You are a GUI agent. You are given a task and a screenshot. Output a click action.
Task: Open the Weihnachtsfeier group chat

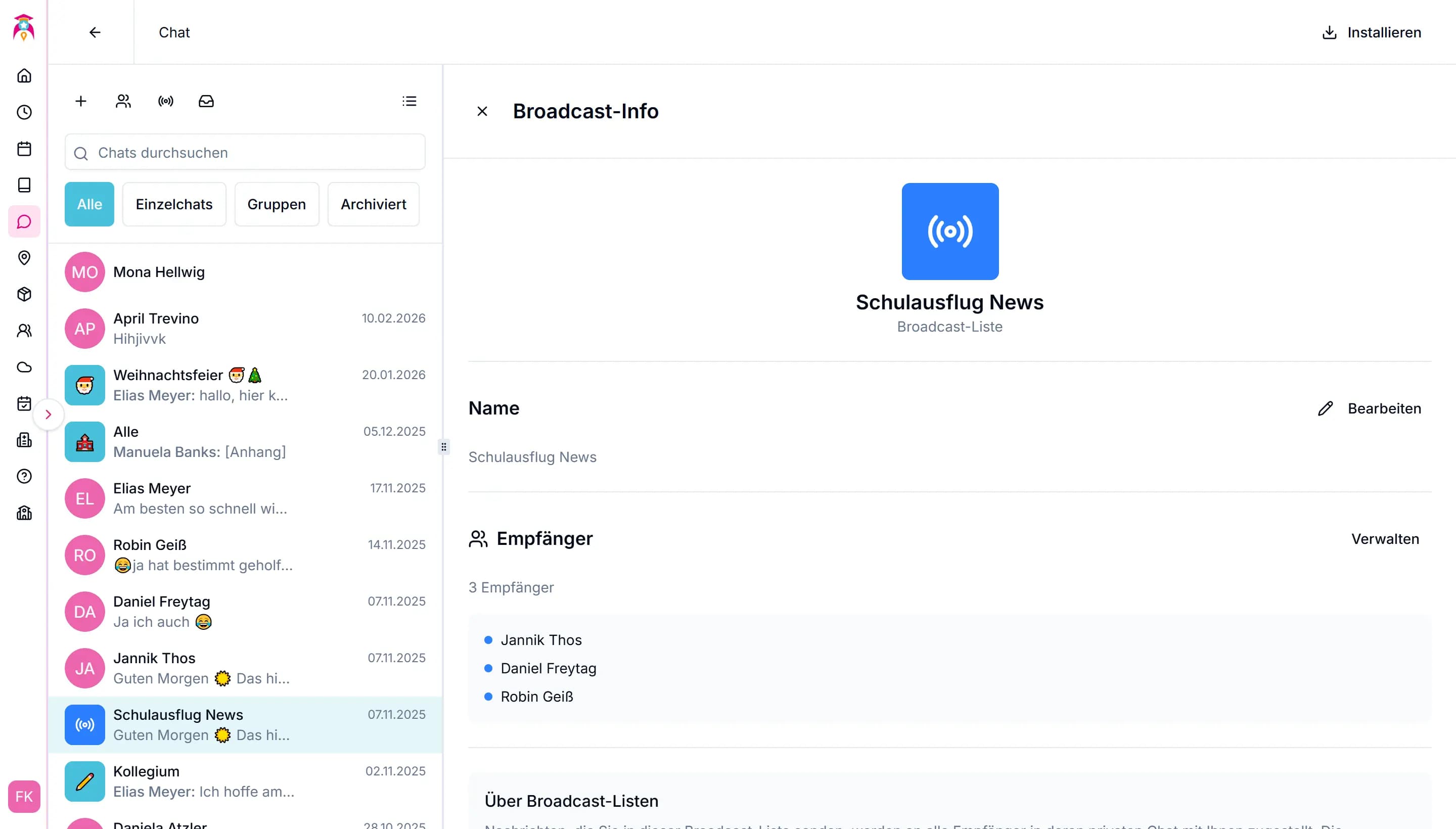coord(245,386)
